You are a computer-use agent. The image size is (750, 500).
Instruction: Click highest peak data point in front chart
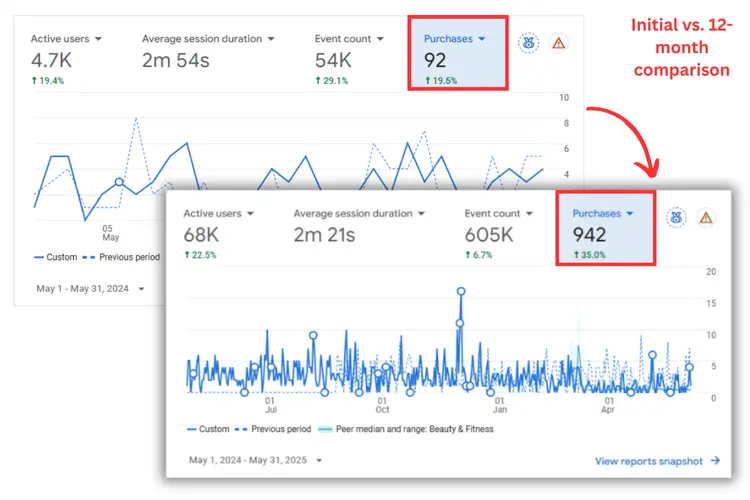pos(461,291)
